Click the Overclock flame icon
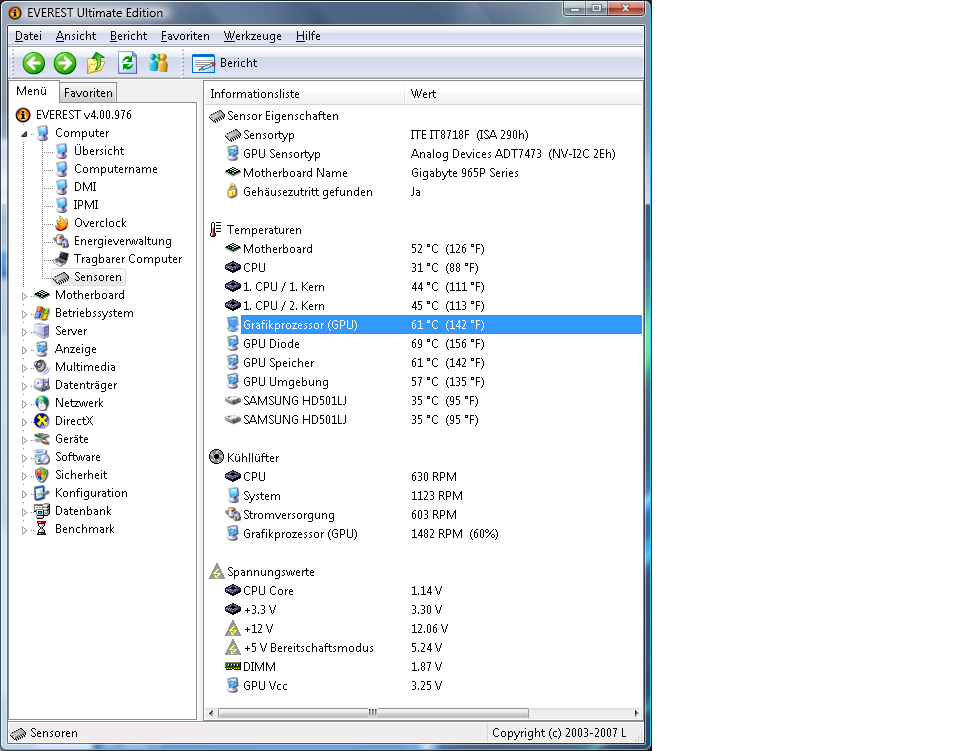Image resolution: width=960 pixels, height=751 pixels. (62, 223)
